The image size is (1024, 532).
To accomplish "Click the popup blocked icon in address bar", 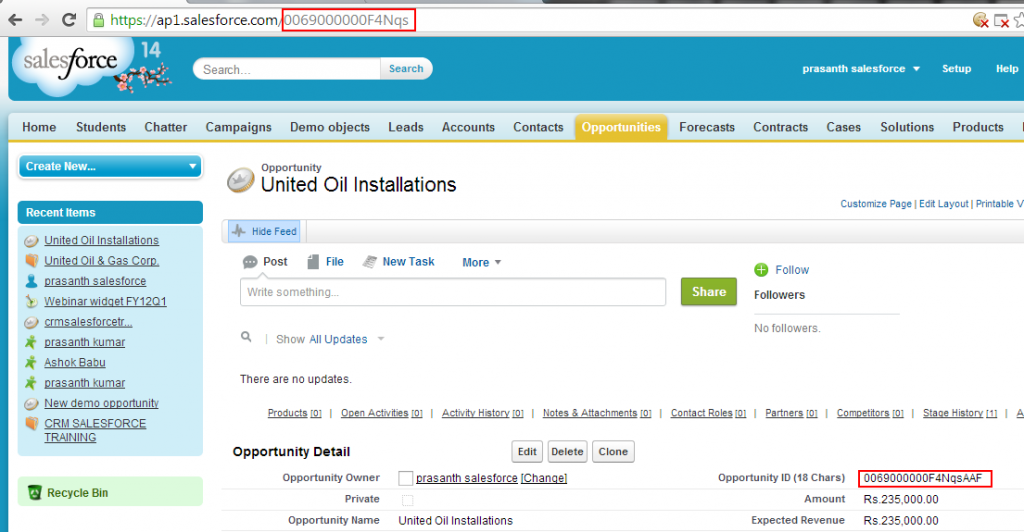I will 1001,21.
